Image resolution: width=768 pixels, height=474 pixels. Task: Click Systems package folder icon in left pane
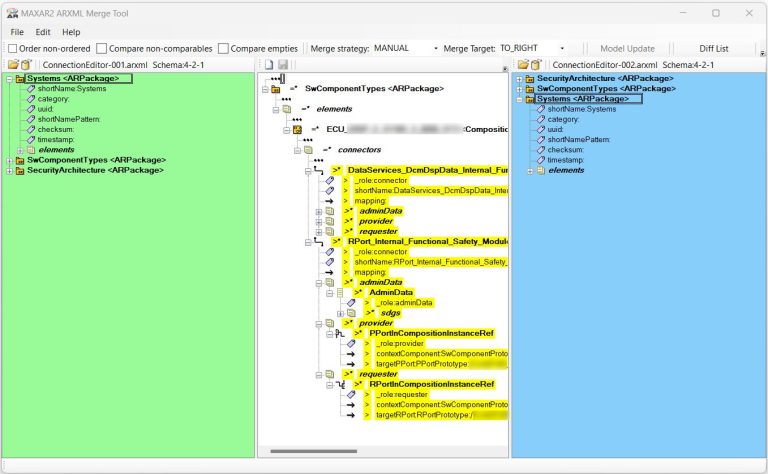coord(20,79)
